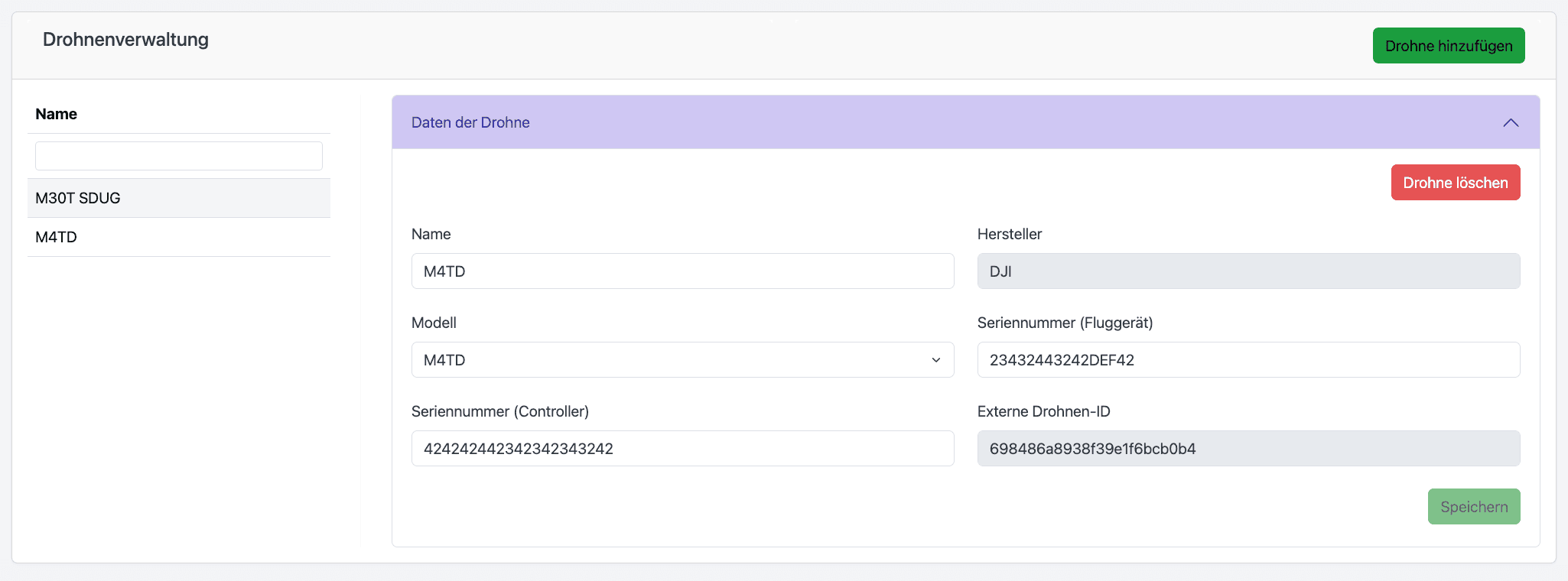Click the Hersteller field showing DJI
Screen dimensions: 1568x581
tap(1248, 271)
